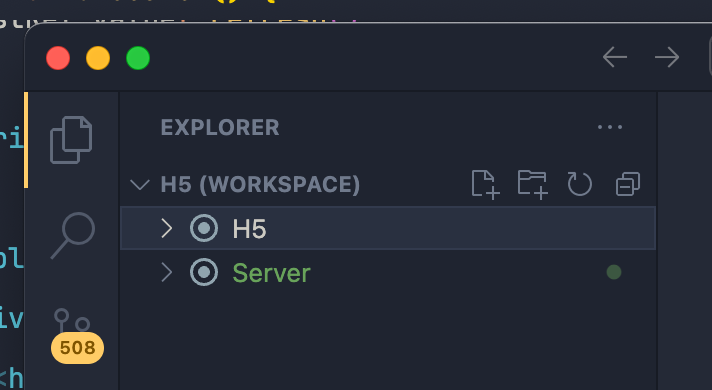Collapse the H5 (WORKSPACE) section chevron

140,184
